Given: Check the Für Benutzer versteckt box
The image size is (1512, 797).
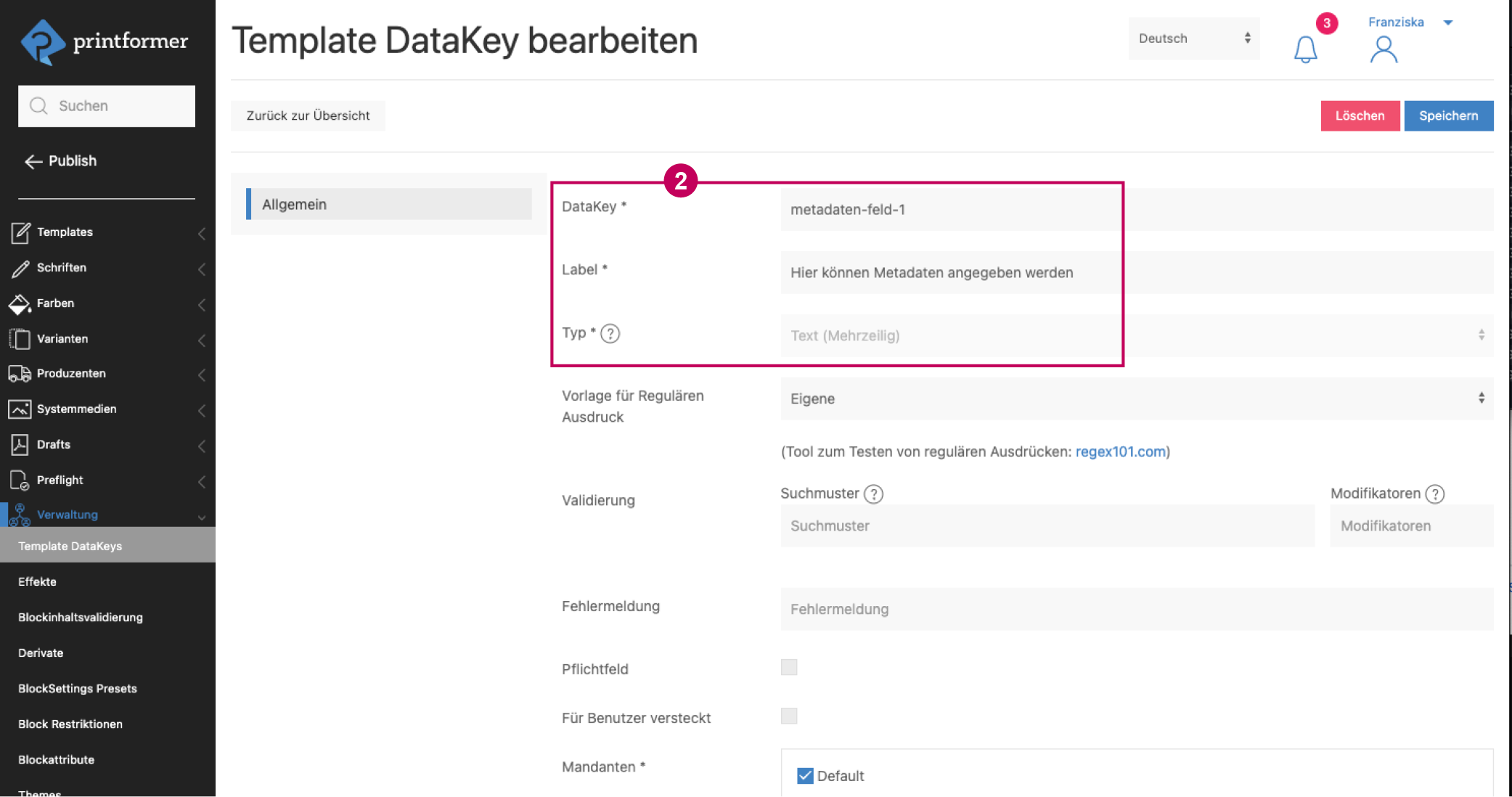Looking at the screenshot, I should pyautogui.click(x=789, y=716).
